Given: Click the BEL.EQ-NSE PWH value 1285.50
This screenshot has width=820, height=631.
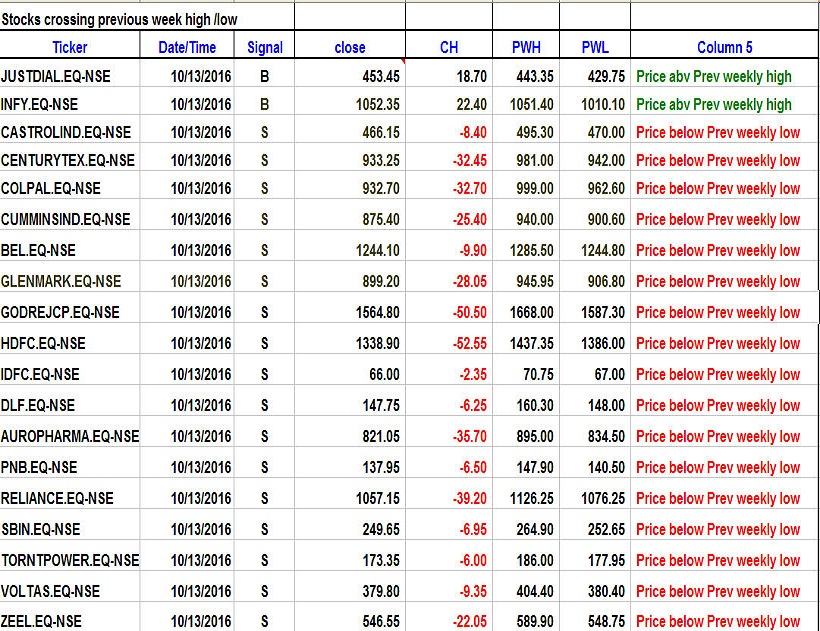Looking at the screenshot, I should (x=531, y=250).
